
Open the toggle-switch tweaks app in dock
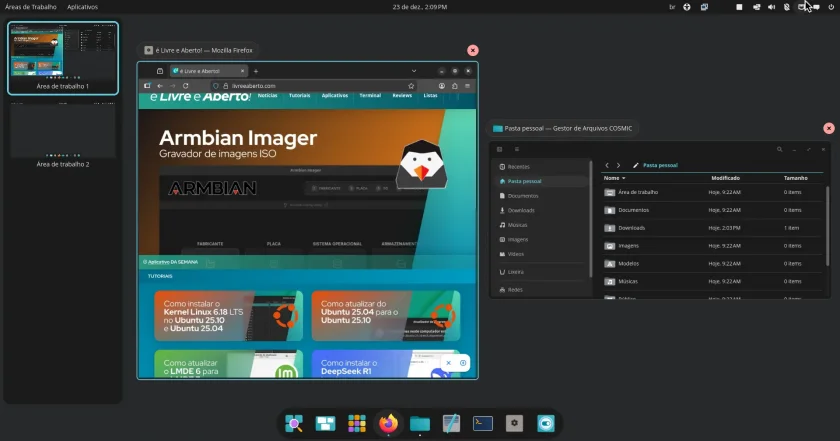coord(546,423)
